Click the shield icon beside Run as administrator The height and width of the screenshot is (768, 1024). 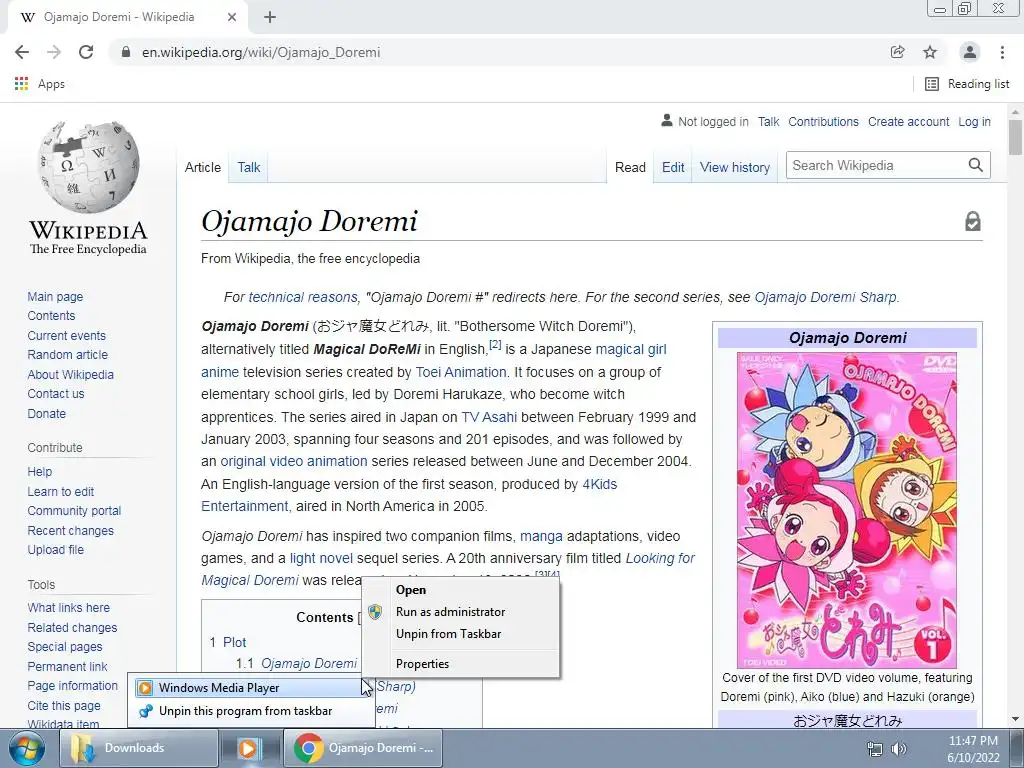click(375, 612)
